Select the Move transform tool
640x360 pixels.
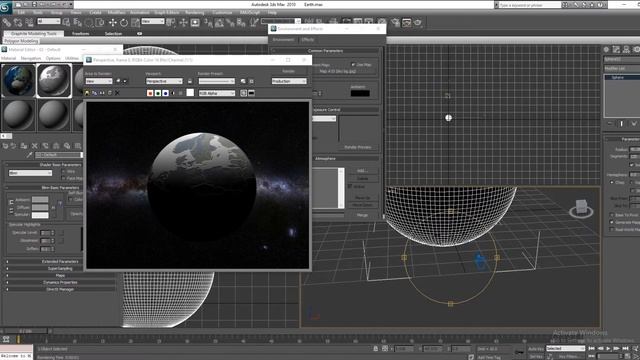coord(113,23)
